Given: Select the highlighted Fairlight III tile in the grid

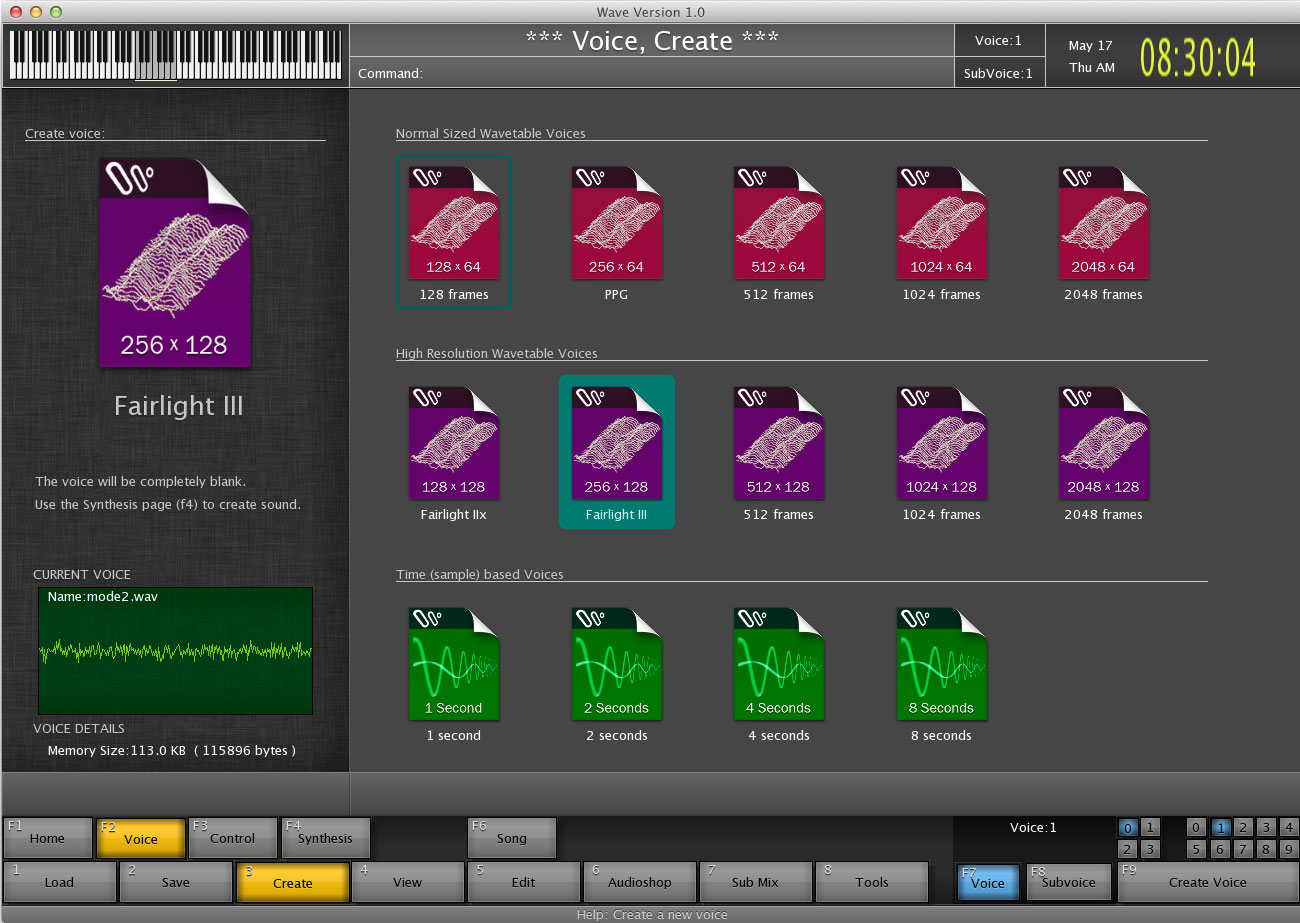Looking at the screenshot, I should [x=617, y=452].
